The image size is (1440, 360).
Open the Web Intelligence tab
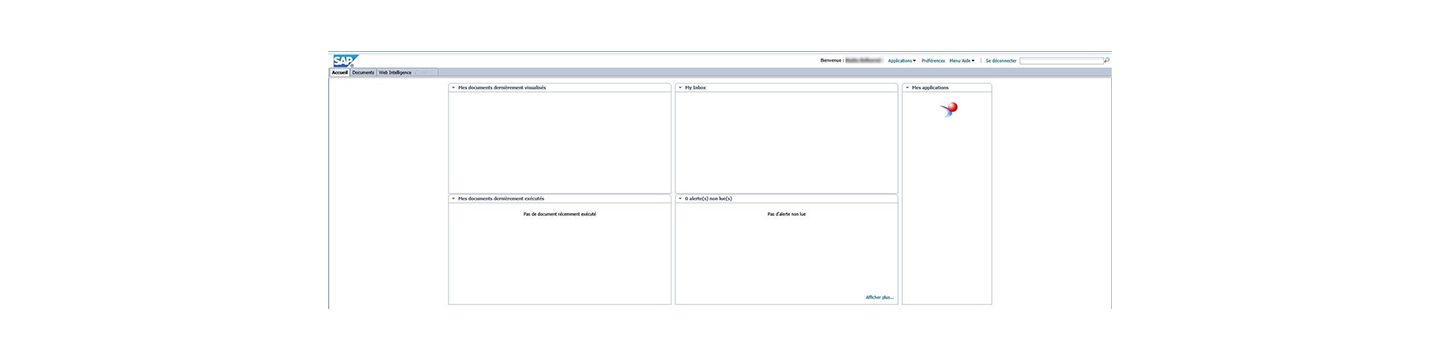pos(395,73)
